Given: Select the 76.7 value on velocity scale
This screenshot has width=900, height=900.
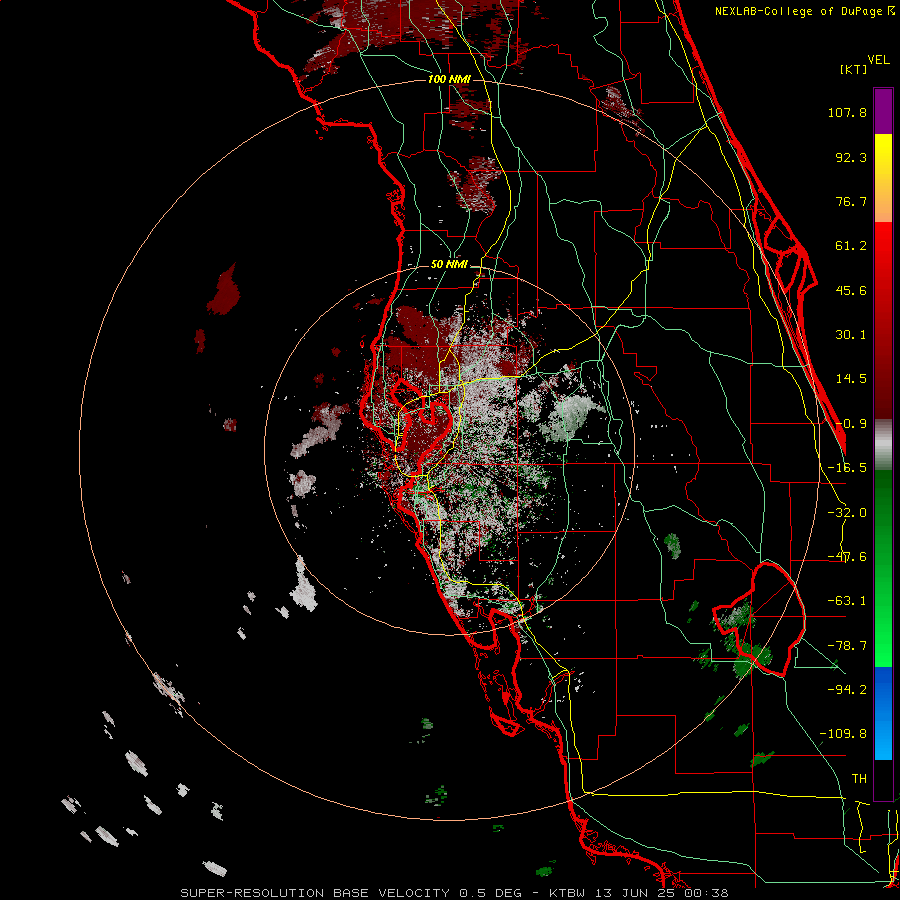Looking at the screenshot, I should click(851, 201).
